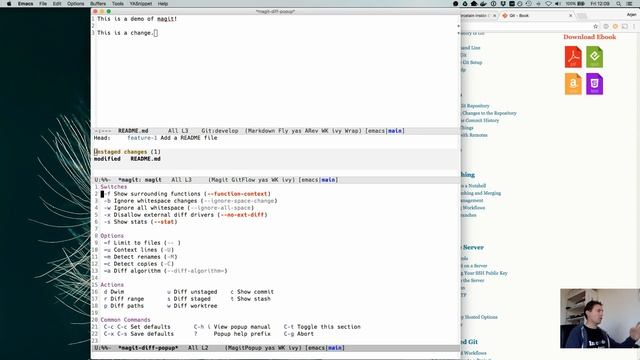The height and width of the screenshot is (360, 640).
Task: Switch to the Git - Book browser tab
Action: 537,16
